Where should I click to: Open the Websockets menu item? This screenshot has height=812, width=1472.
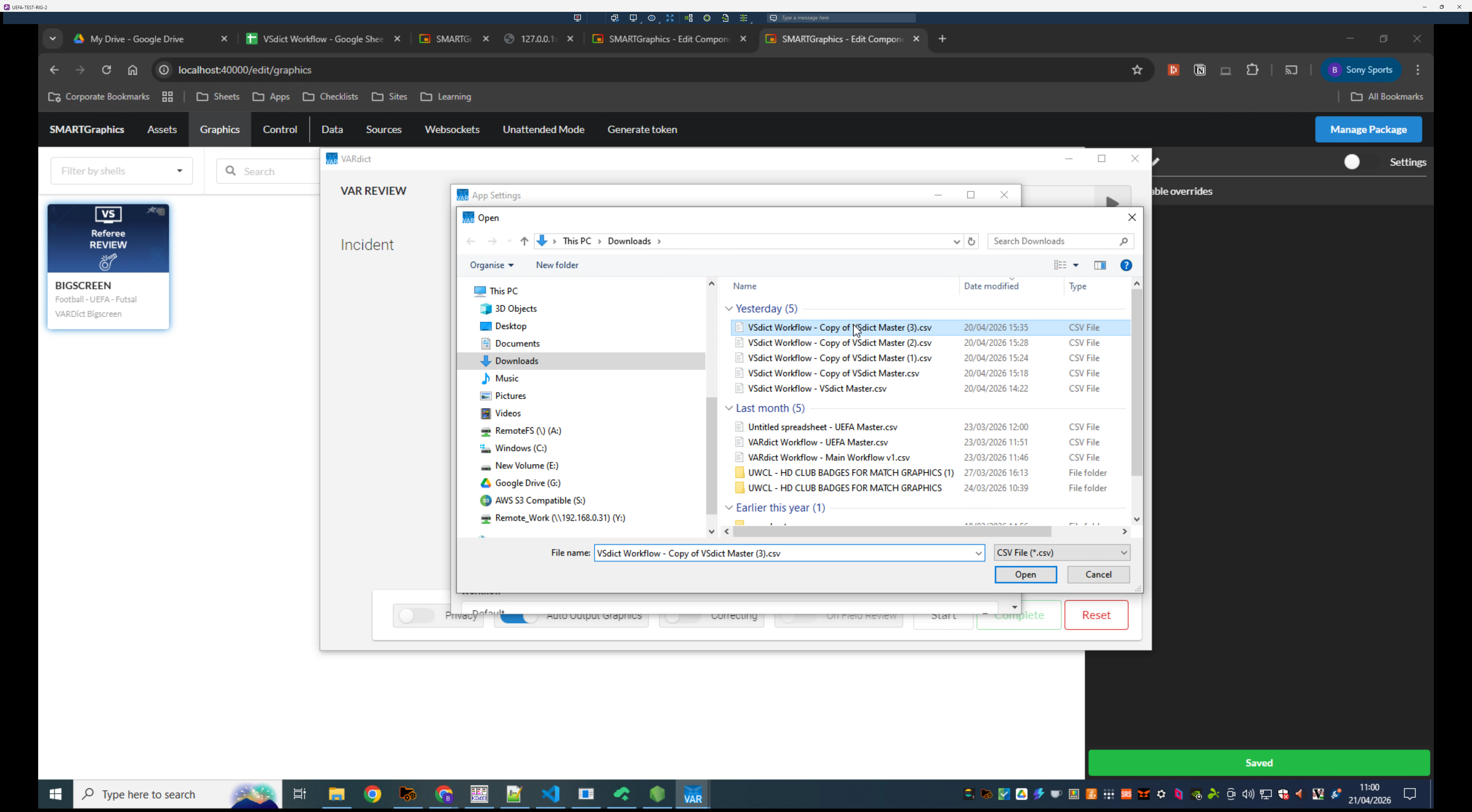(x=452, y=130)
